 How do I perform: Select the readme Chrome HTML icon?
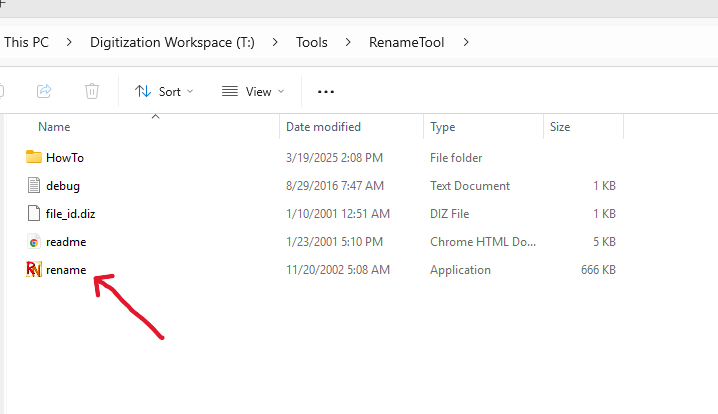coord(34,241)
